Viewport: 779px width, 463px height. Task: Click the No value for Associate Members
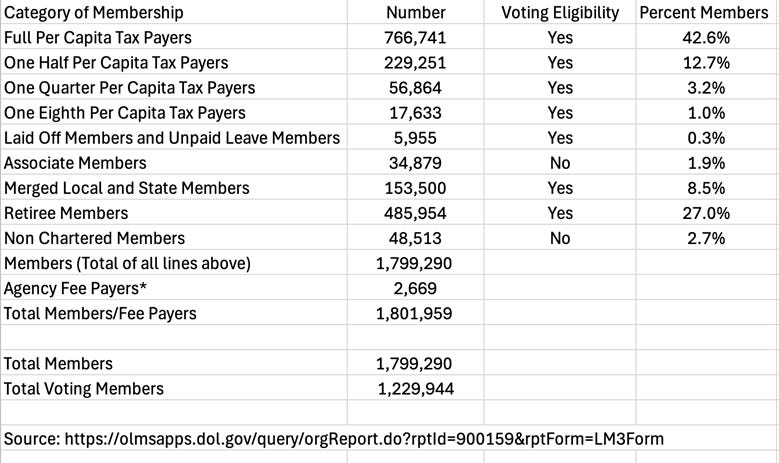(x=560, y=162)
